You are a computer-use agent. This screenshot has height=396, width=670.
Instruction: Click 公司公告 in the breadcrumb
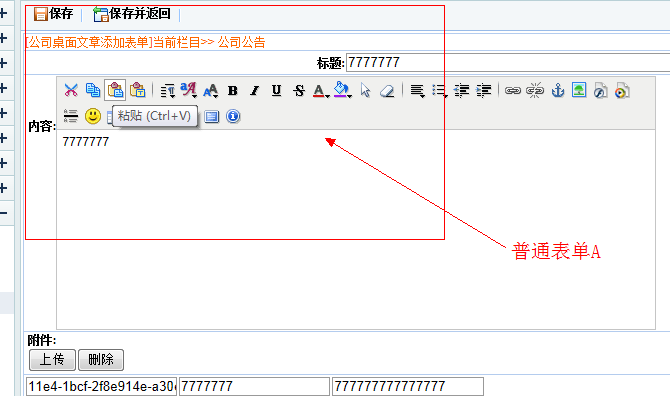[x=241, y=42]
